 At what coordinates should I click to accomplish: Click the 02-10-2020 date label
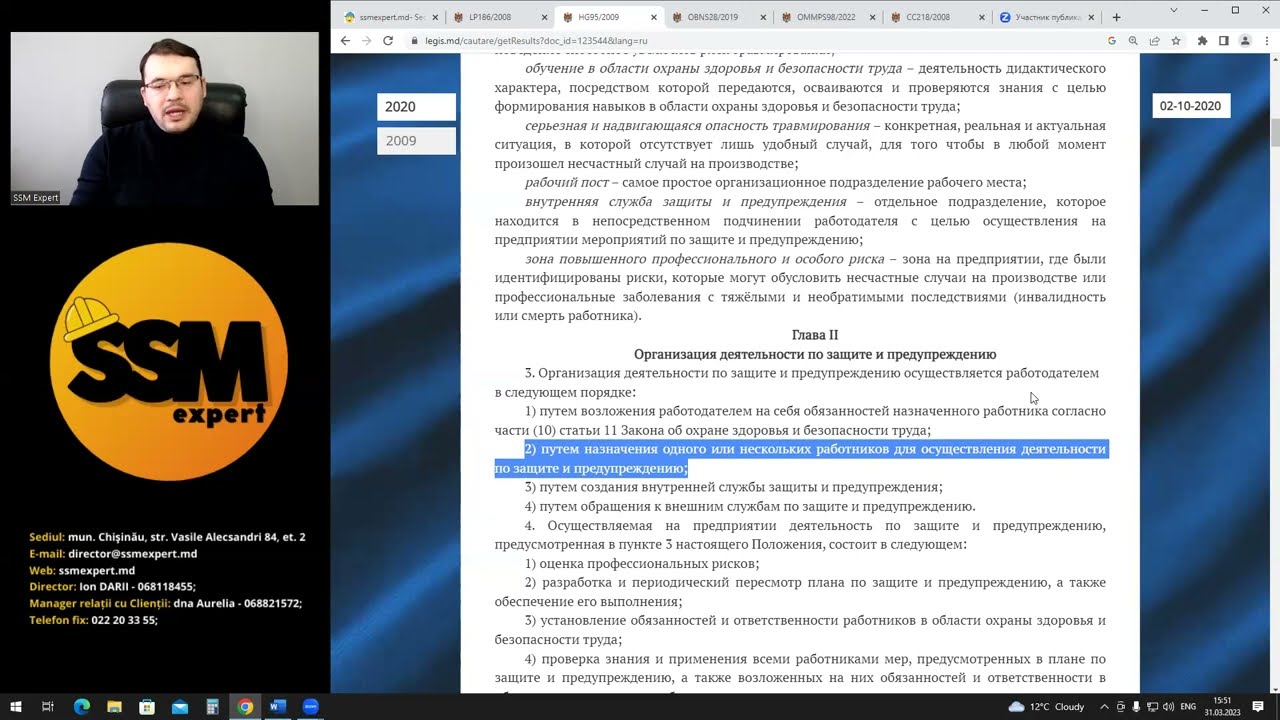click(x=1190, y=106)
